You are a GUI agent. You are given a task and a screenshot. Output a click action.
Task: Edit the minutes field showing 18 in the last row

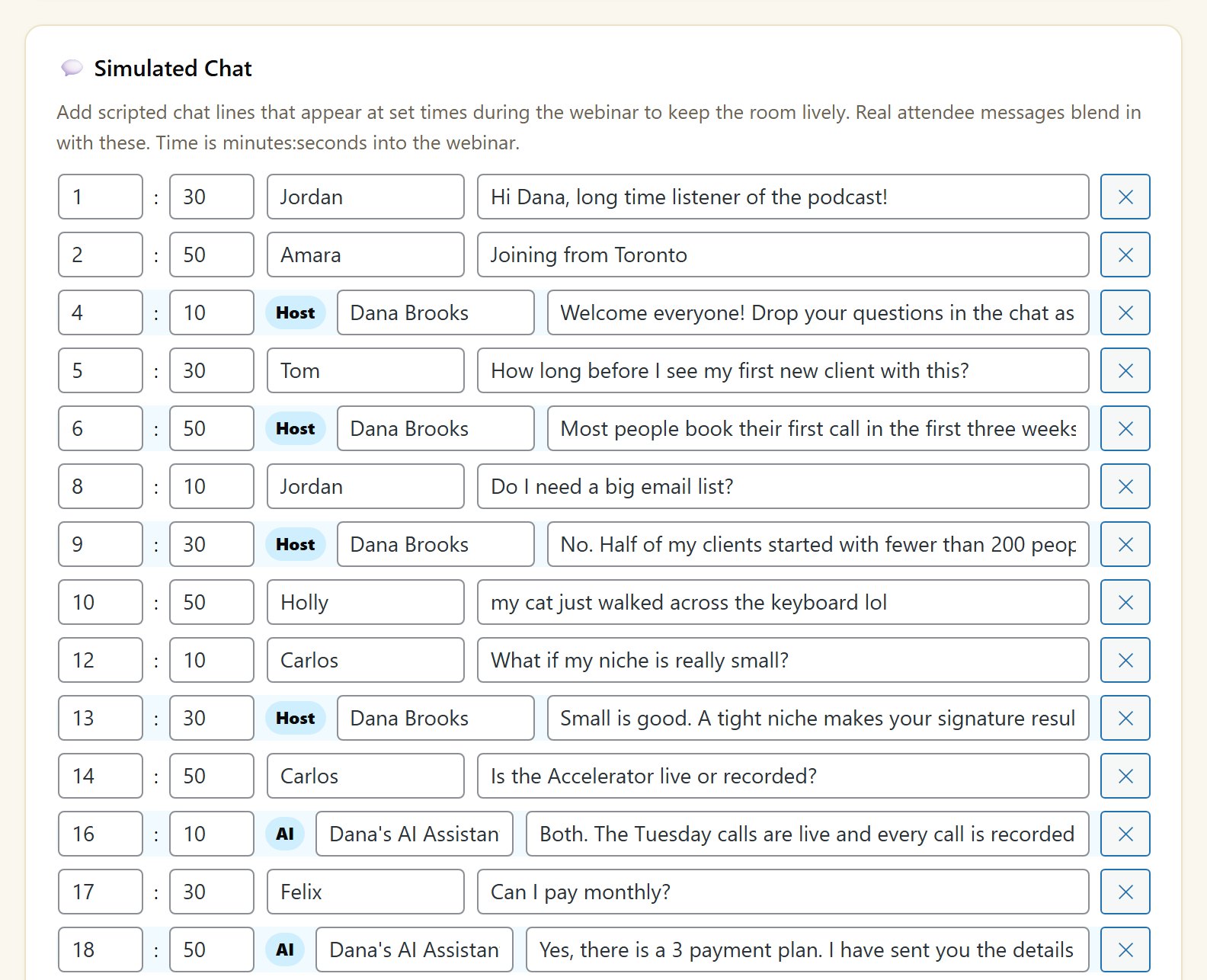[100, 950]
